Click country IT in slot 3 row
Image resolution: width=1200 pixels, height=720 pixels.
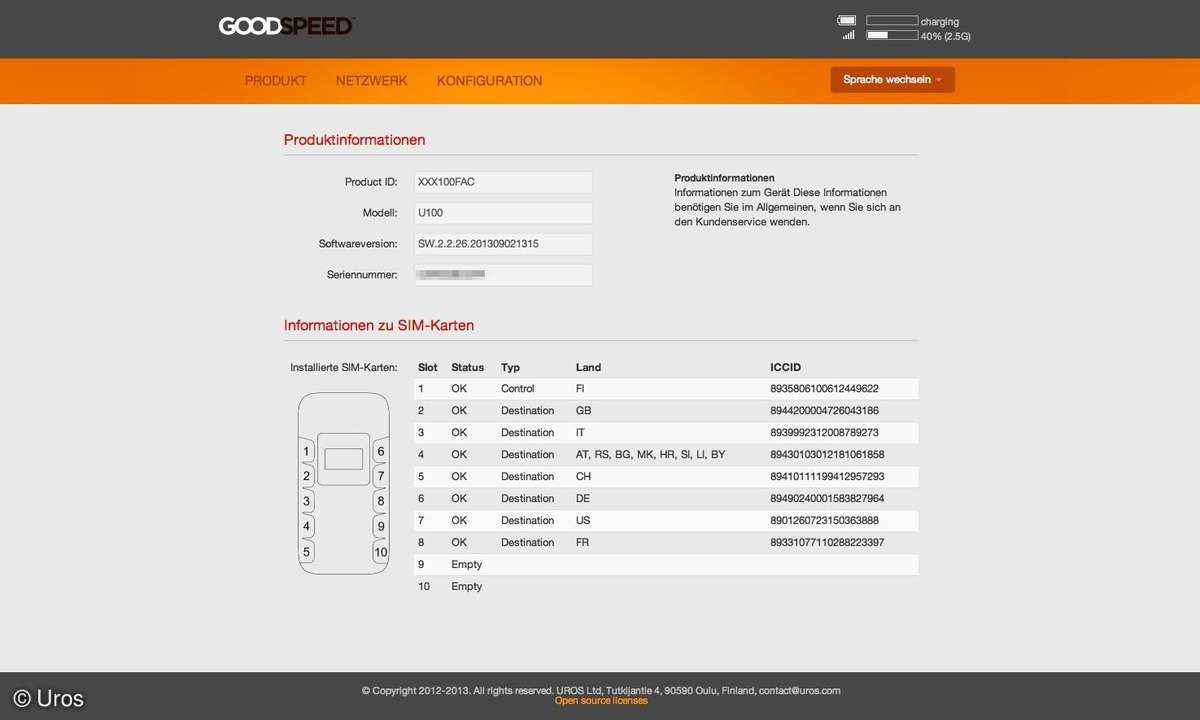tap(581, 433)
